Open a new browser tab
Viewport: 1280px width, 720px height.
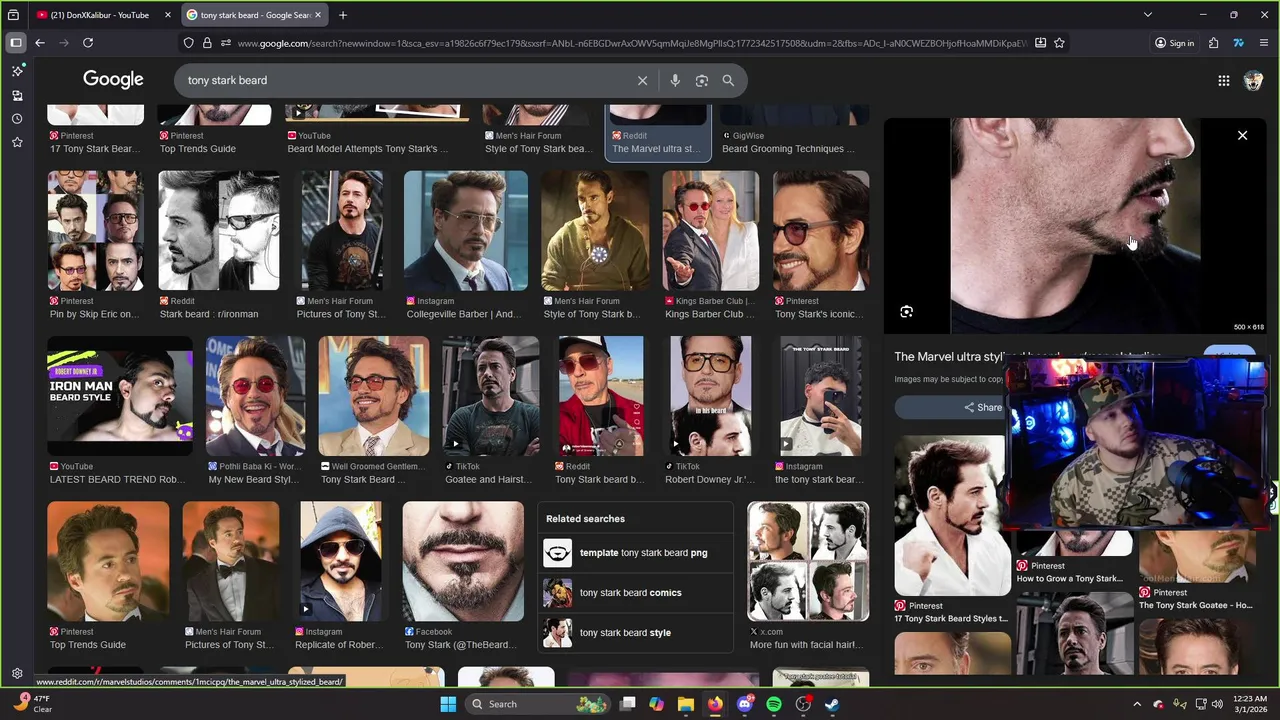[x=343, y=15]
